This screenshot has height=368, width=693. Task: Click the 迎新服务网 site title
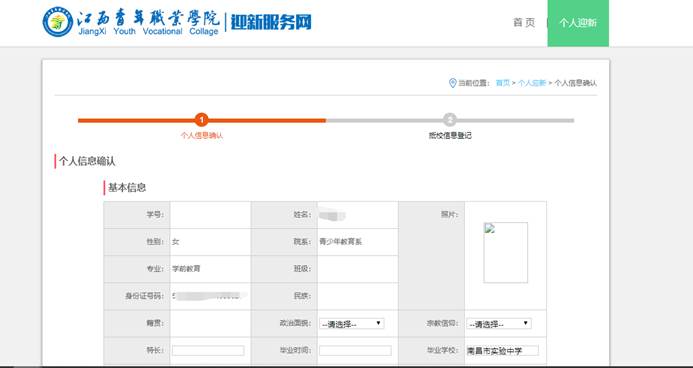click(271, 22)
